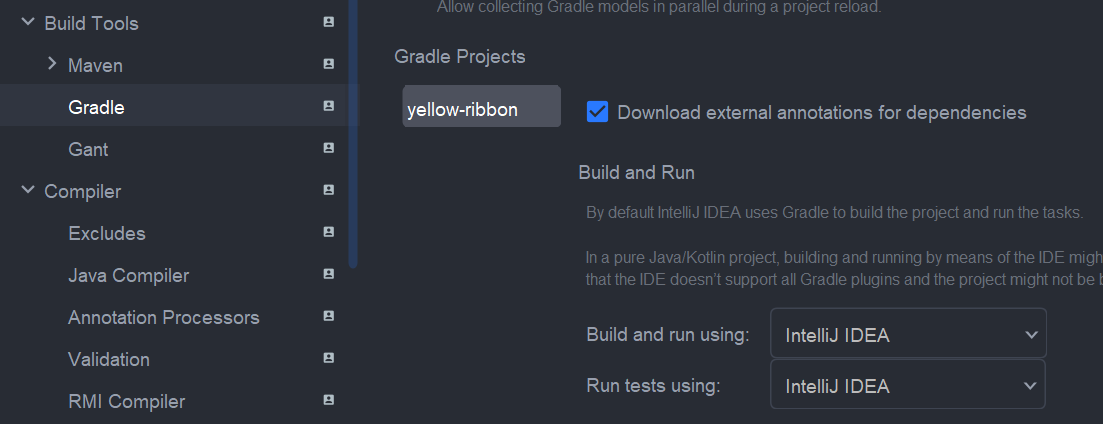This screenshot has width=1103, height=424.
Task: Click project-level icon next to RMI Compiler
Action: pos(328,400)
